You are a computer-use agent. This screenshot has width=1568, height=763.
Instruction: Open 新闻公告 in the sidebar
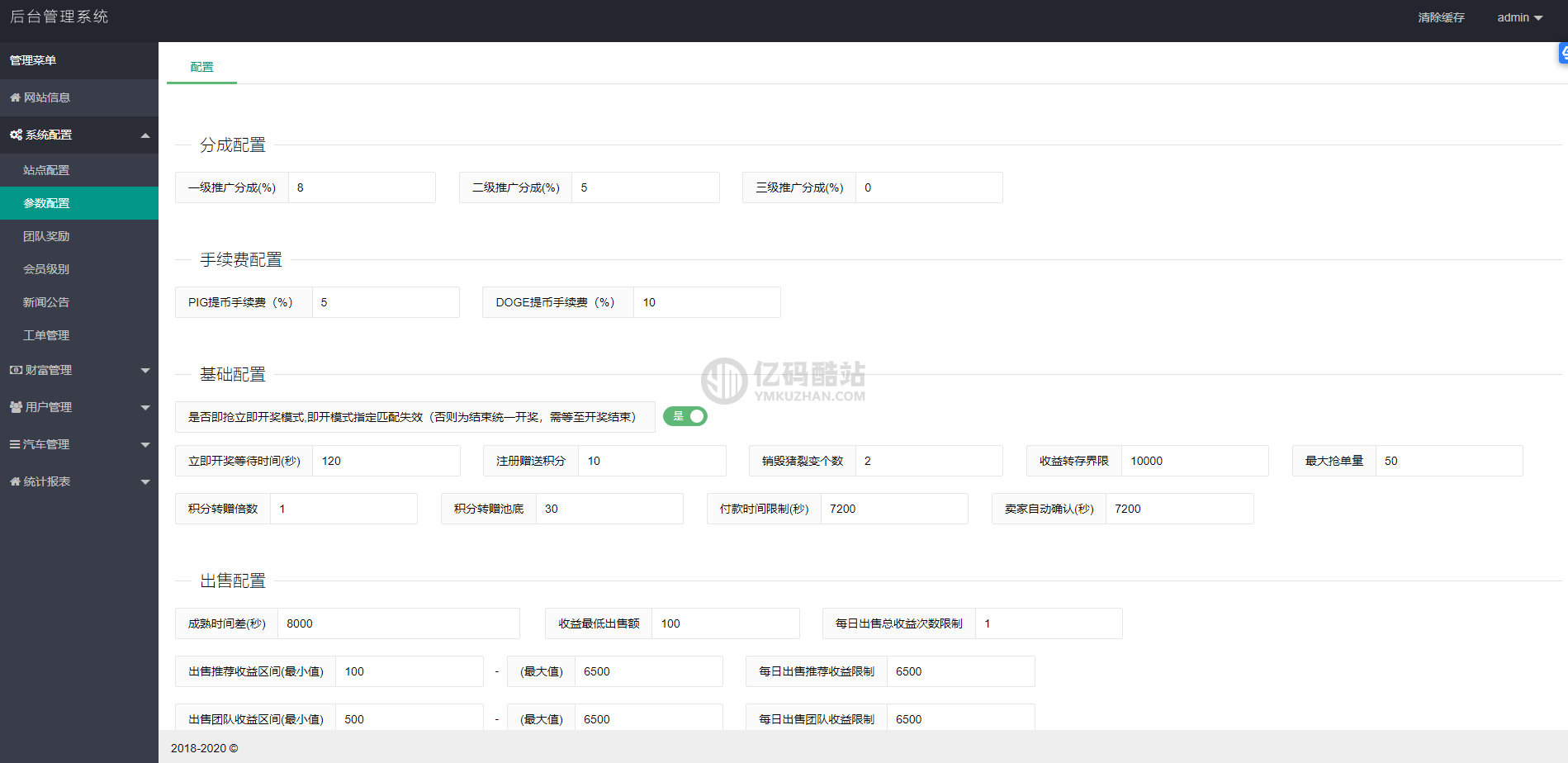click(x=79, y=302)
